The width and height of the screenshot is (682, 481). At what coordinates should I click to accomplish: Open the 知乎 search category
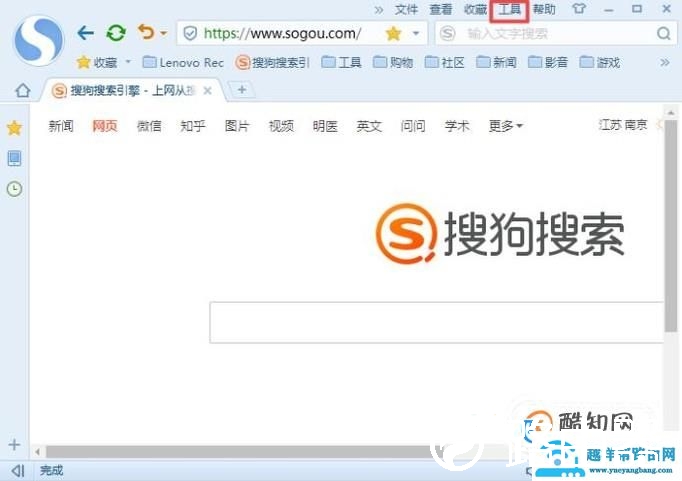[193, 126]
